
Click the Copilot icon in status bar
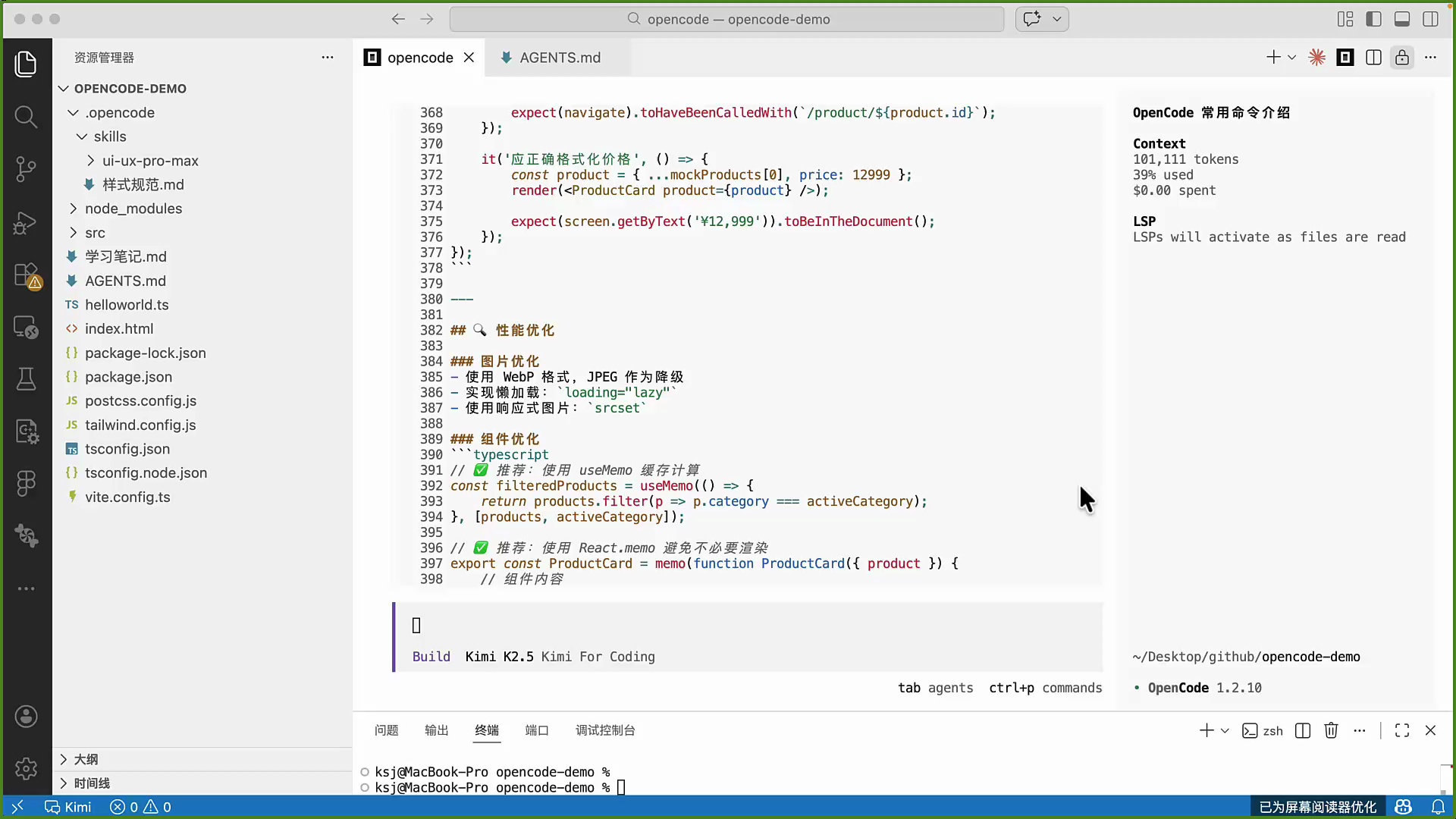[1403, 807]
